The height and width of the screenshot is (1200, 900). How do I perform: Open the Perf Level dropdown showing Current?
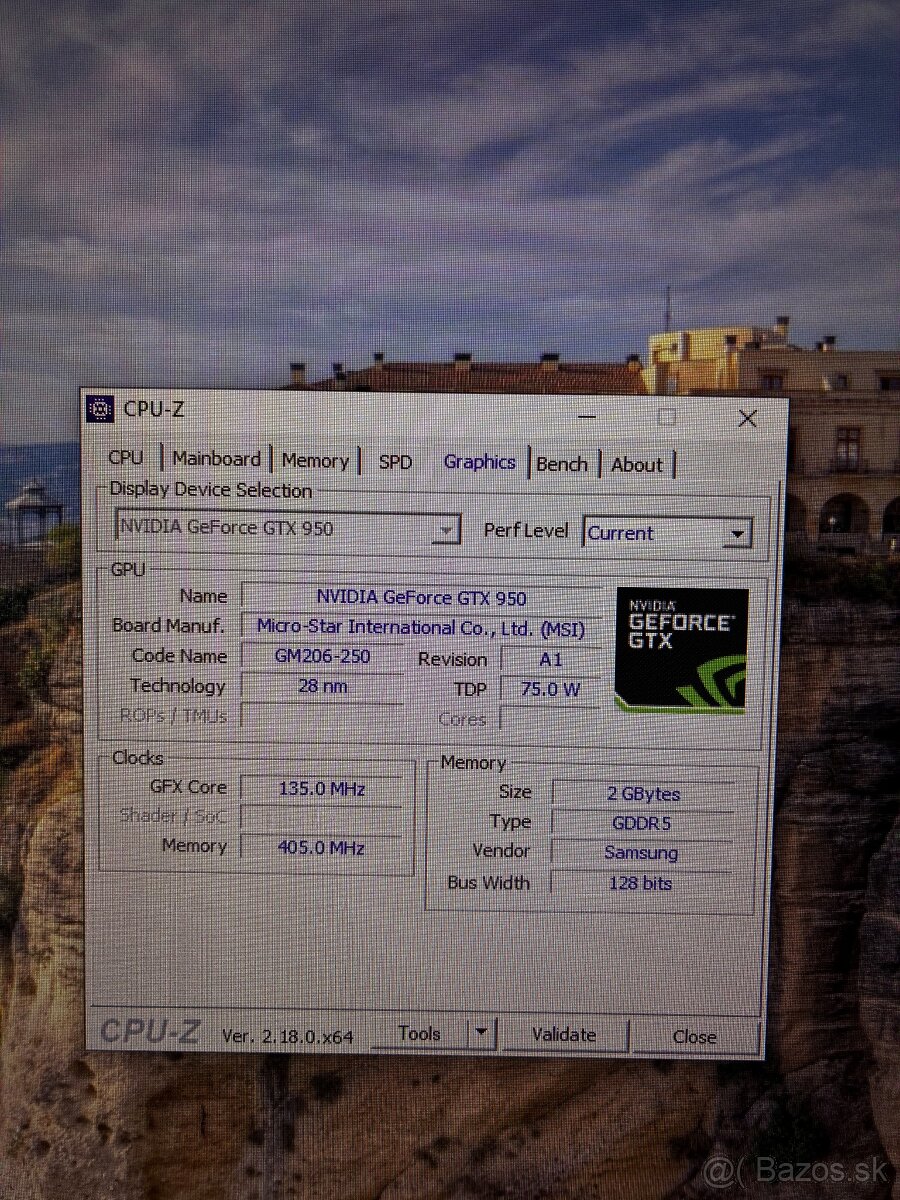click(738, 533)
